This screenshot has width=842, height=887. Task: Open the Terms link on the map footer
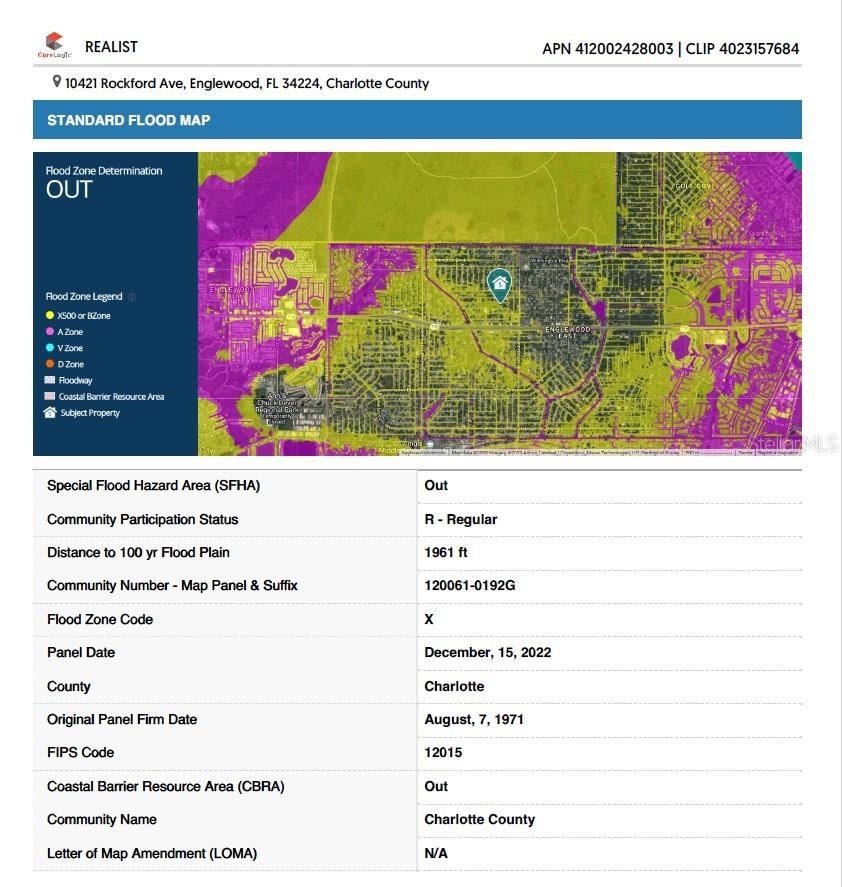tap(744, 450)
